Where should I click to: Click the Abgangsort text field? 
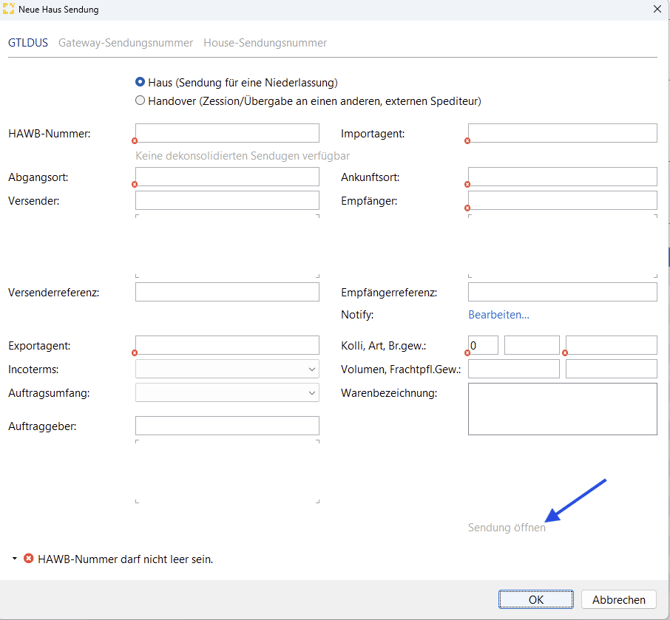(x=227, y=177)
